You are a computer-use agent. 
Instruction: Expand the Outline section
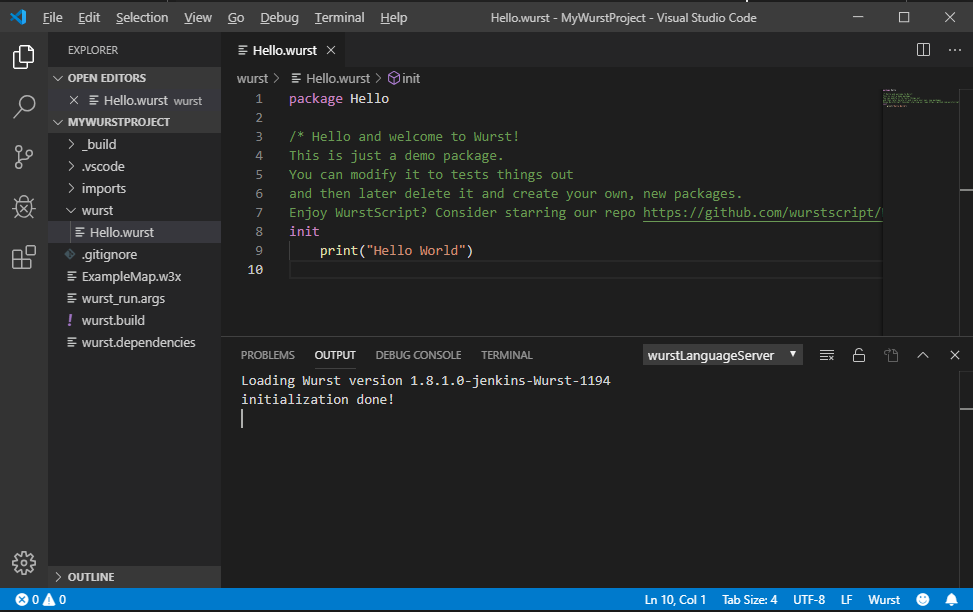point(134,577)
